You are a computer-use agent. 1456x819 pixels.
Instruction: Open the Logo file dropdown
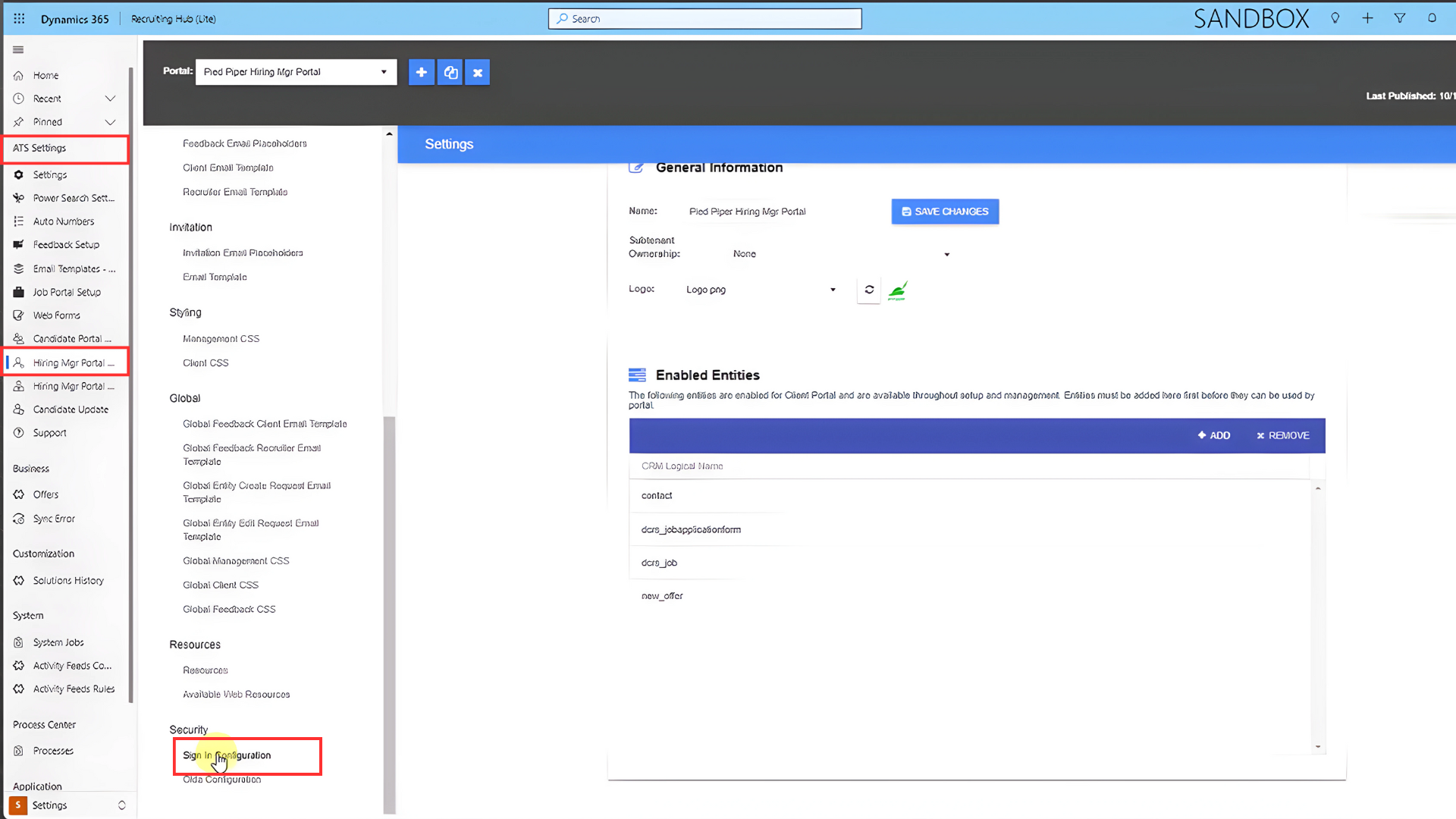pos(761,290)
